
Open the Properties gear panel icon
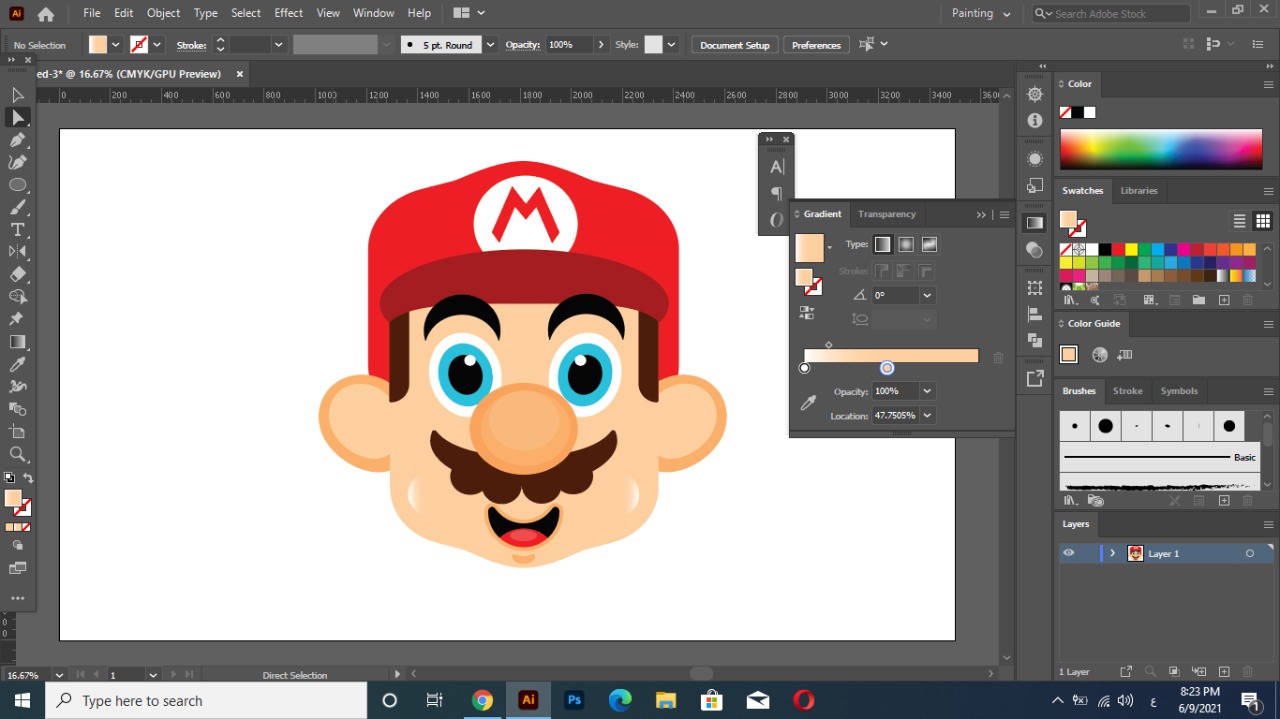[x=1035, y=94]
